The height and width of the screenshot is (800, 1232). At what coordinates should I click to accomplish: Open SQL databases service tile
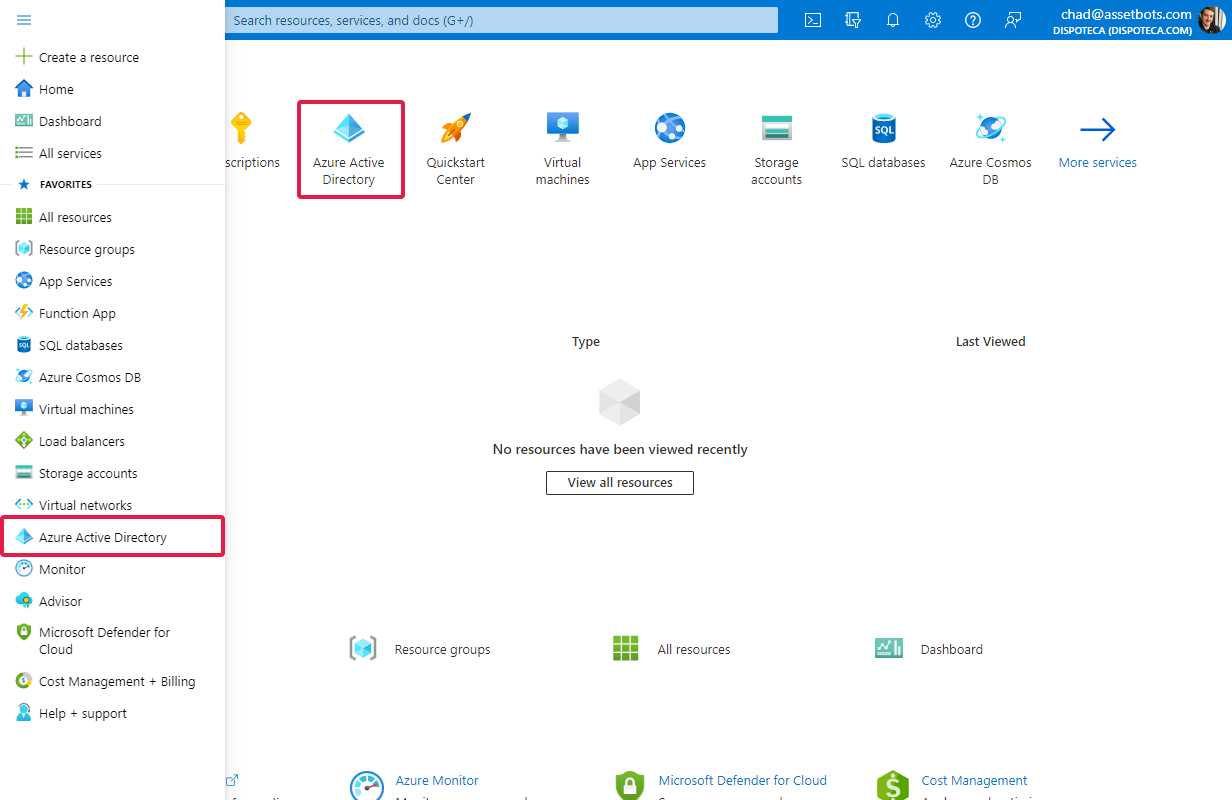(883, 141)
